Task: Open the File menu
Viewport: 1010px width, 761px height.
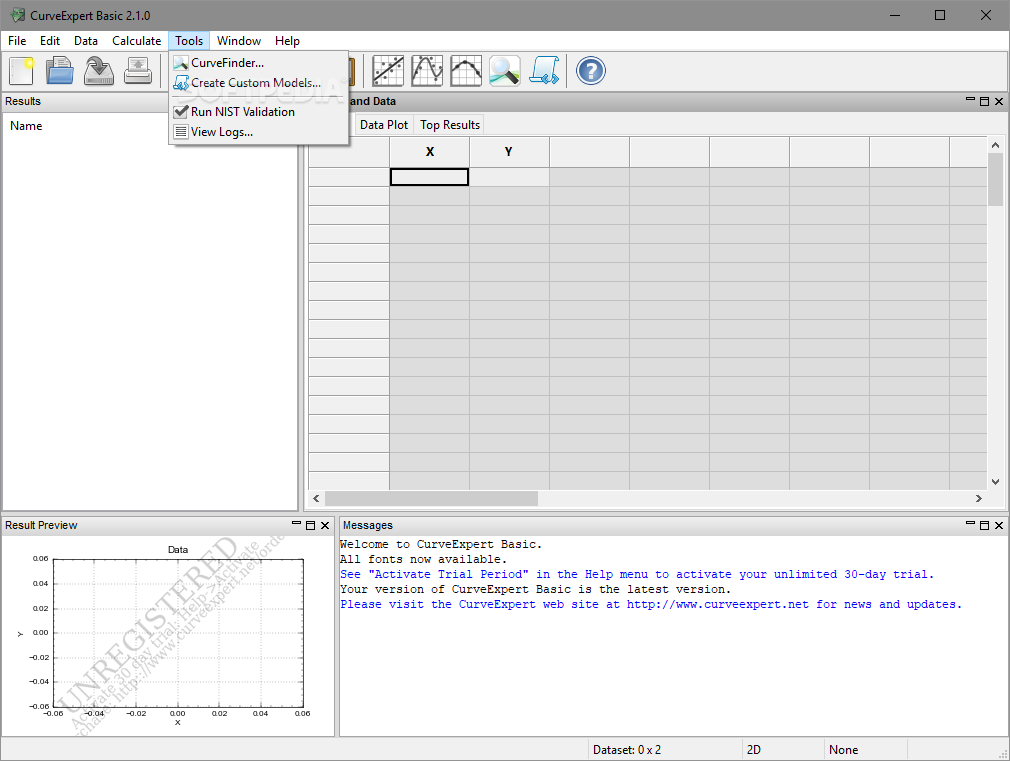Action: (17, 41)
